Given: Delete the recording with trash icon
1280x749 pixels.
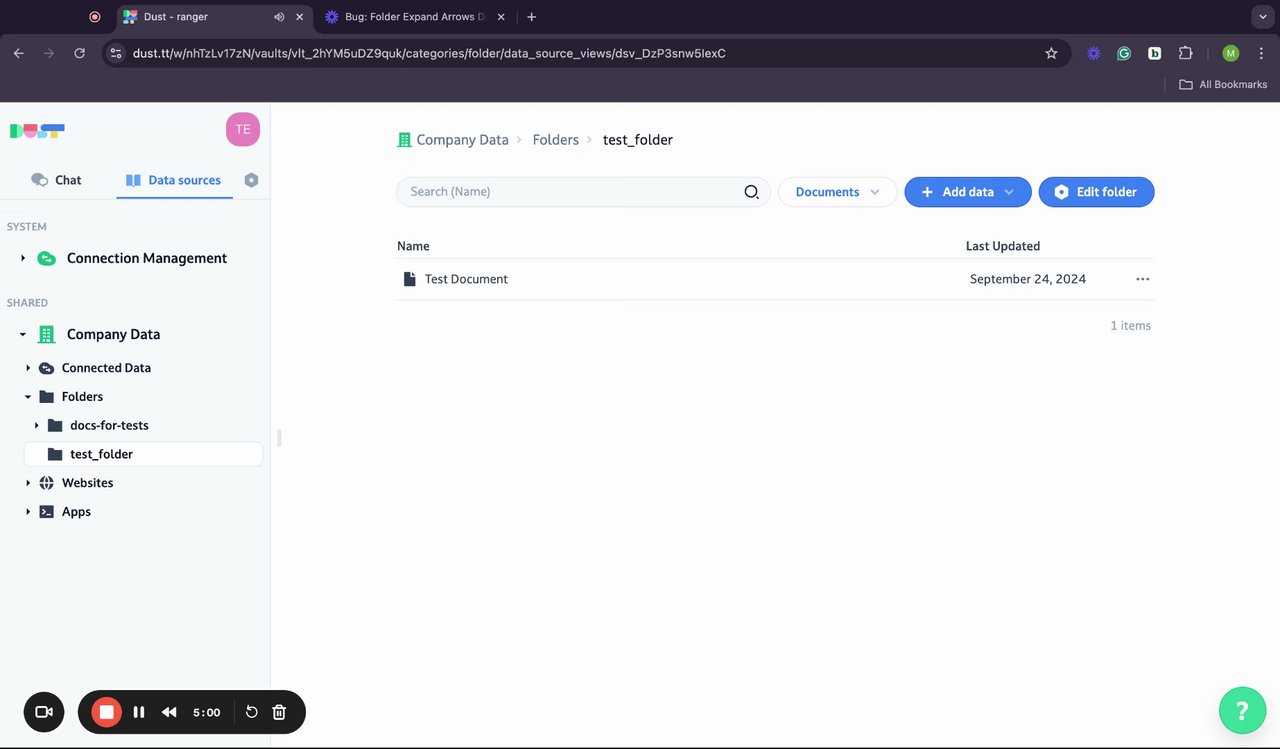Looking at the screenshot, I should (279, 712).
